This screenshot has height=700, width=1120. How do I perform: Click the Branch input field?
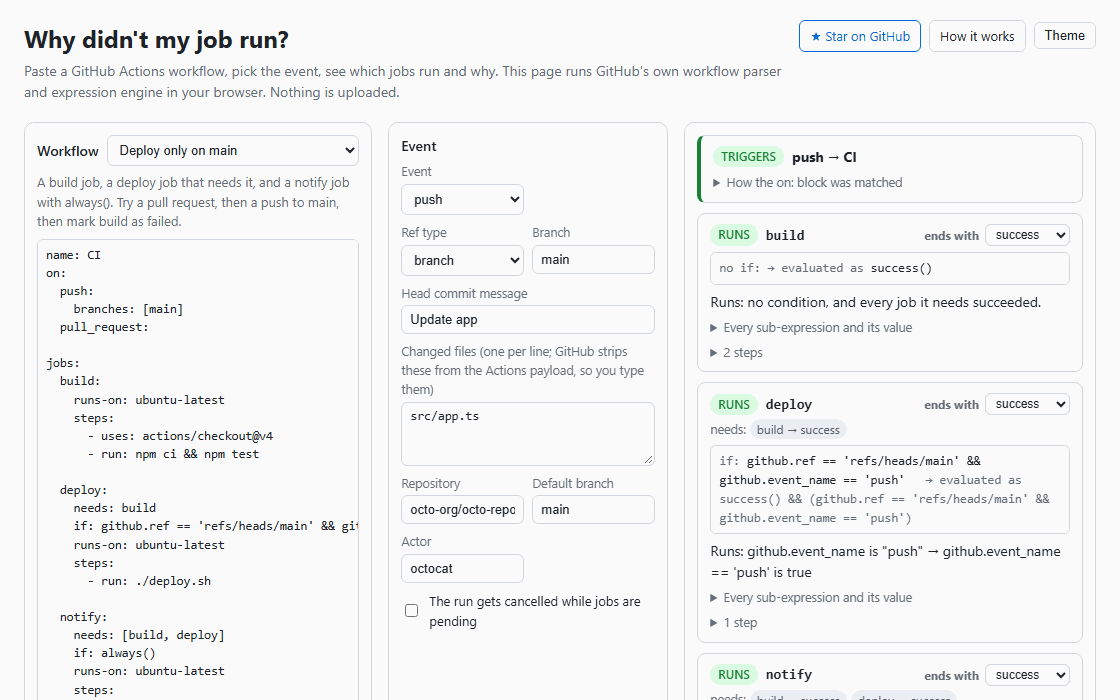(593, 259)
